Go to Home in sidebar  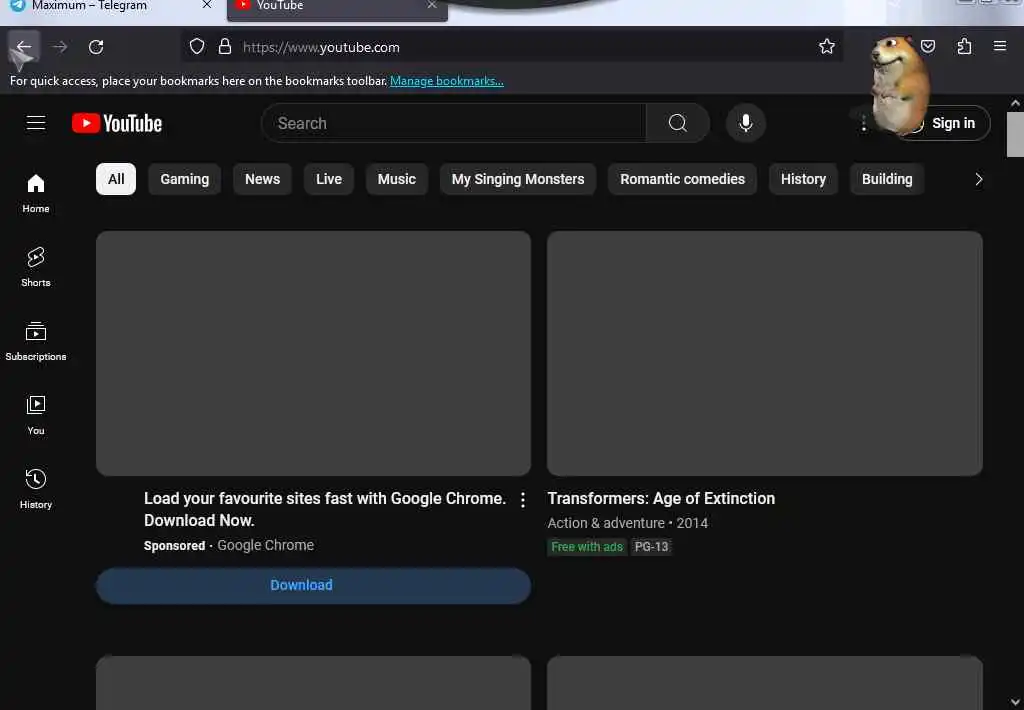click(36, 193)
